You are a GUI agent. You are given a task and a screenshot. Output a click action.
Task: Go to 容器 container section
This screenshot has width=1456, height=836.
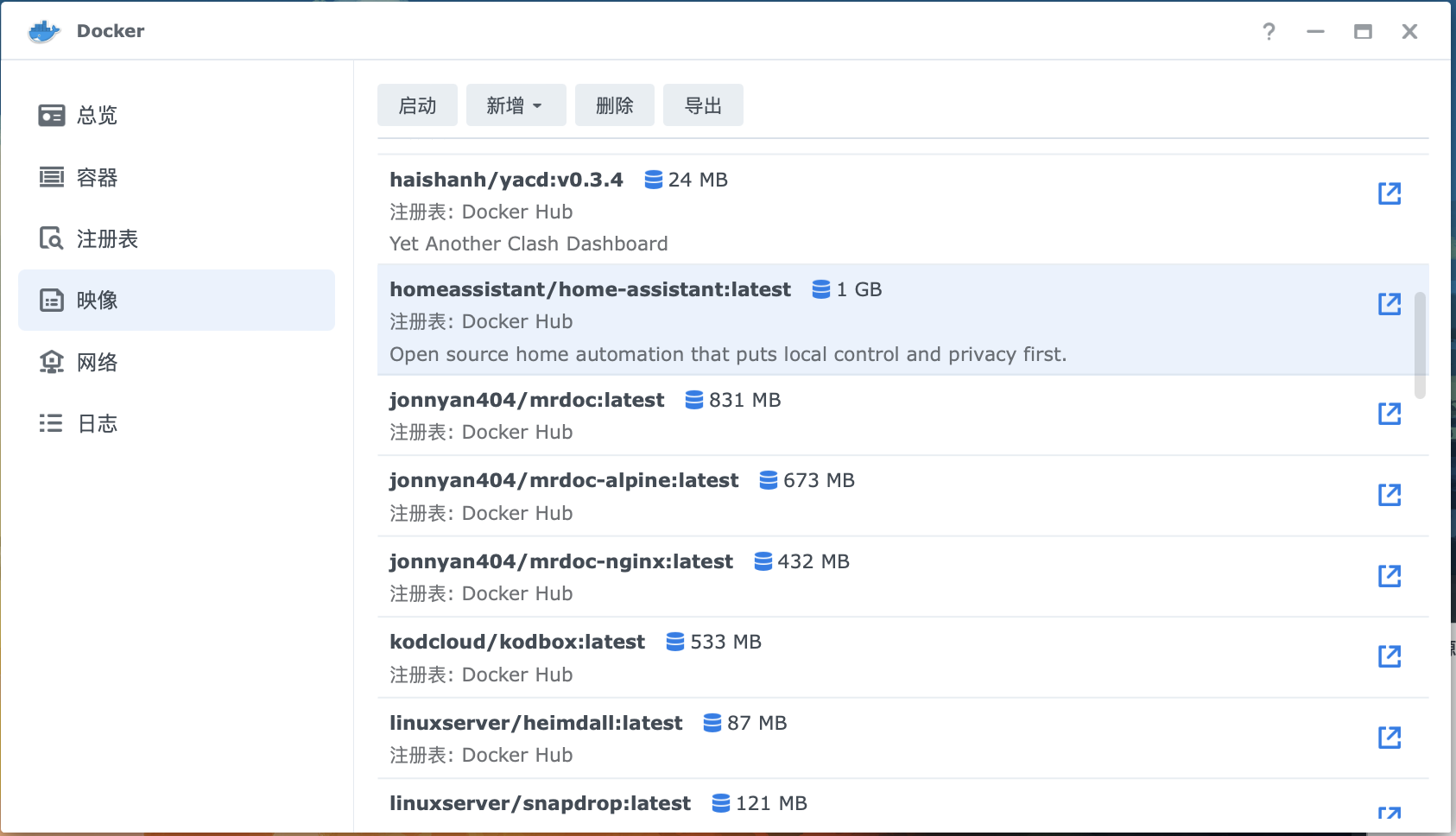(x=176, y=177)
